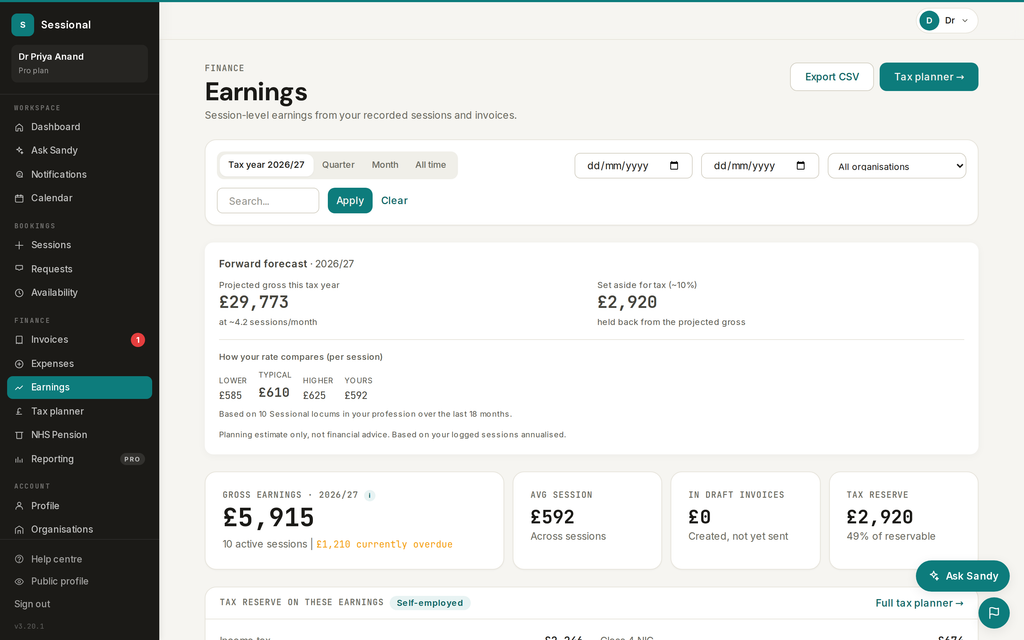Image resolution: width=1024 pixels, height=640 pixels.
Task: Click the Calendar icon in sidebar
Action: 19,198
